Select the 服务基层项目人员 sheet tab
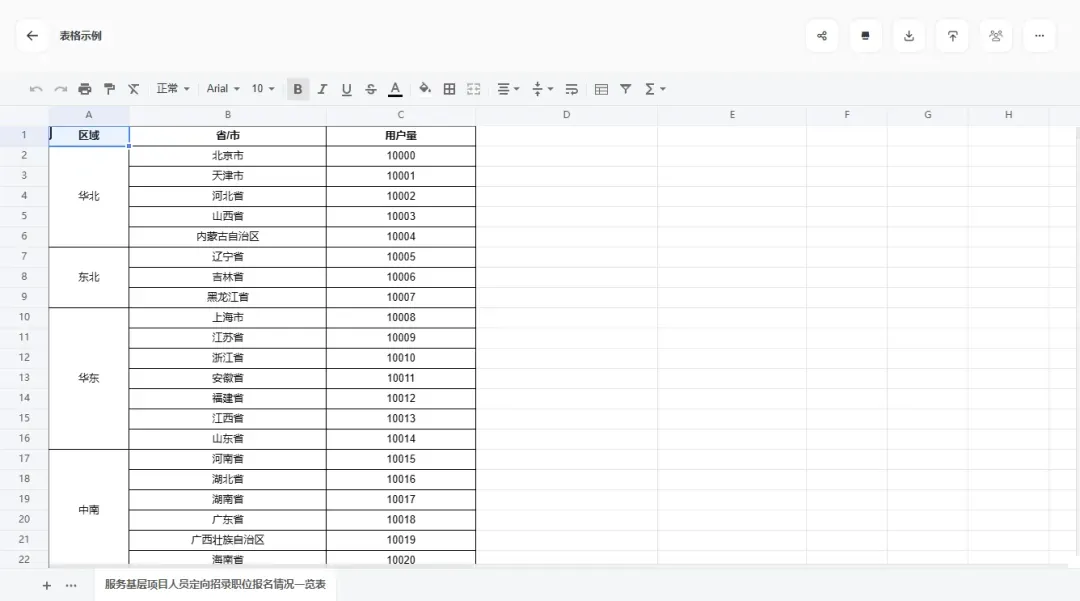The image size is (1080, 601). 215,584
